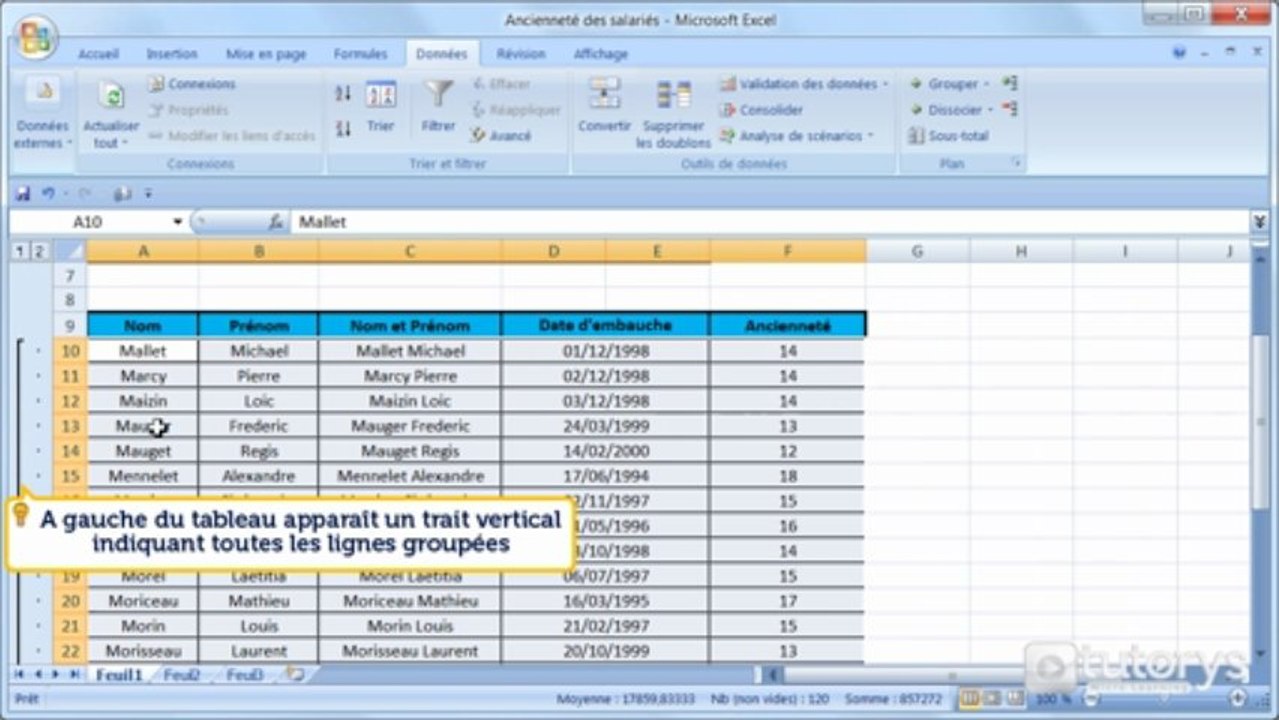Sort descending Z to A
Viewport: 1279px width, 720px height.
[343, 128]
